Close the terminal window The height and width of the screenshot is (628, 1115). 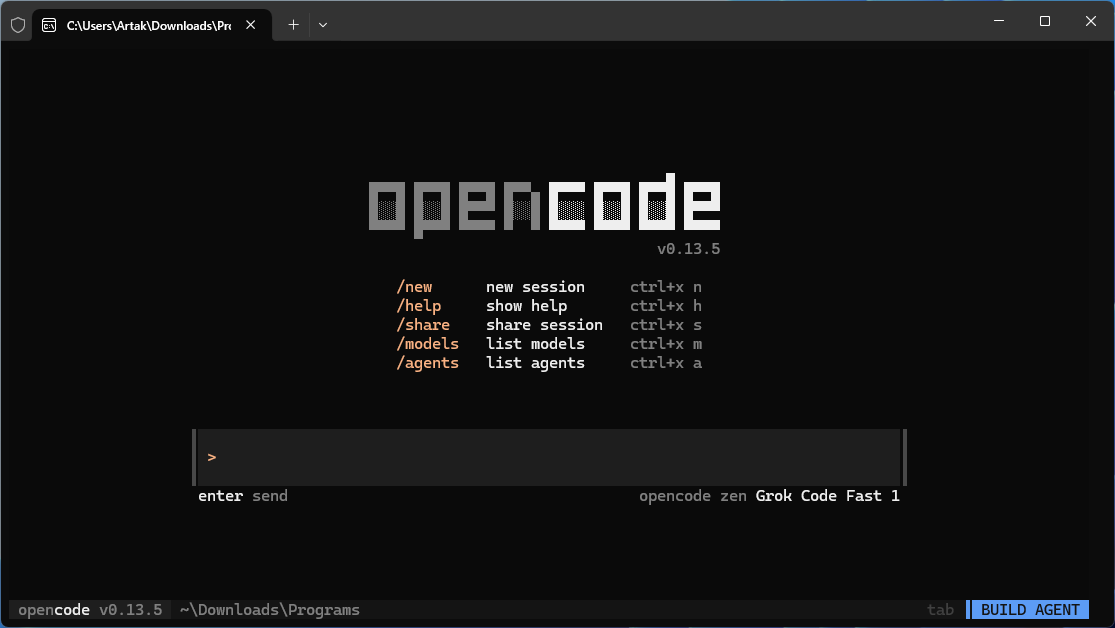pyautogui.click(x=1091, y=21)
